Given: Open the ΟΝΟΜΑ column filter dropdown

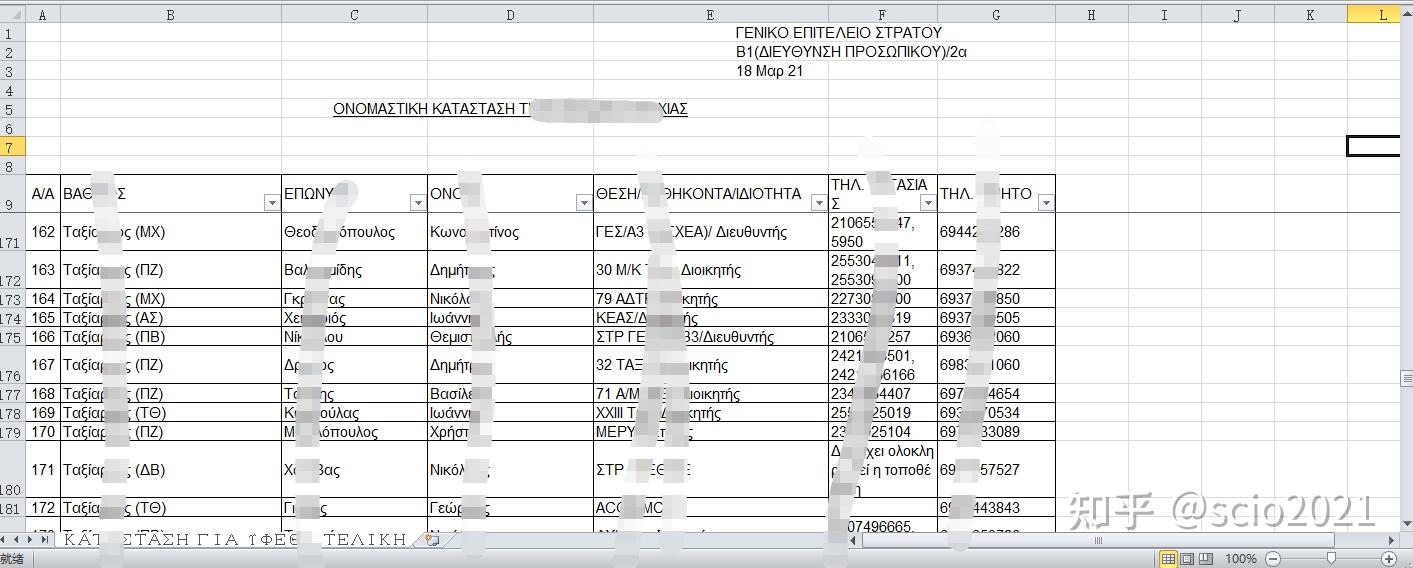Looking at the screenshot, I should click(x=583, y=203).
